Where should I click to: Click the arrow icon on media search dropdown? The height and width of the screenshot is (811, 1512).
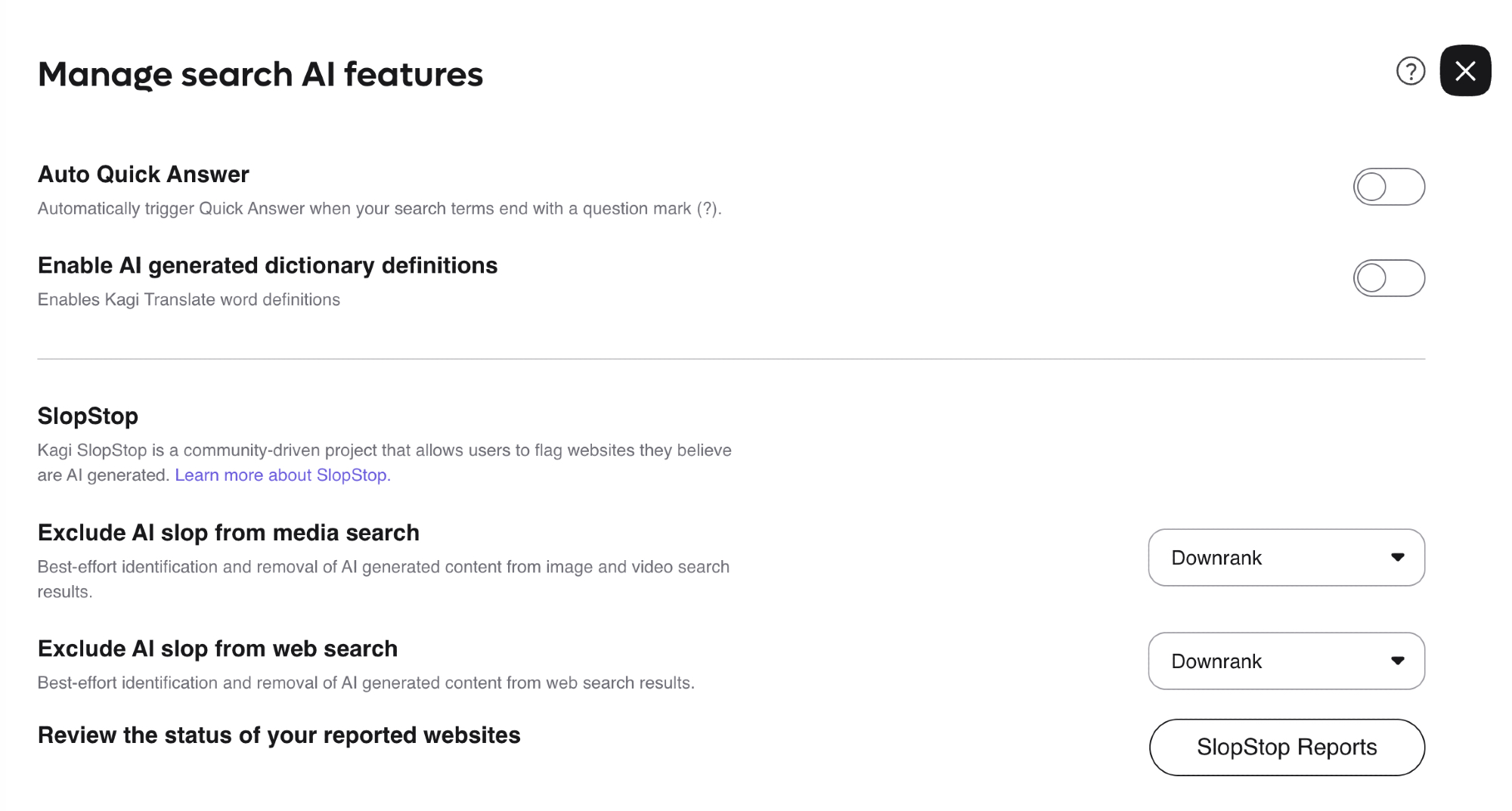point(1397,558)
